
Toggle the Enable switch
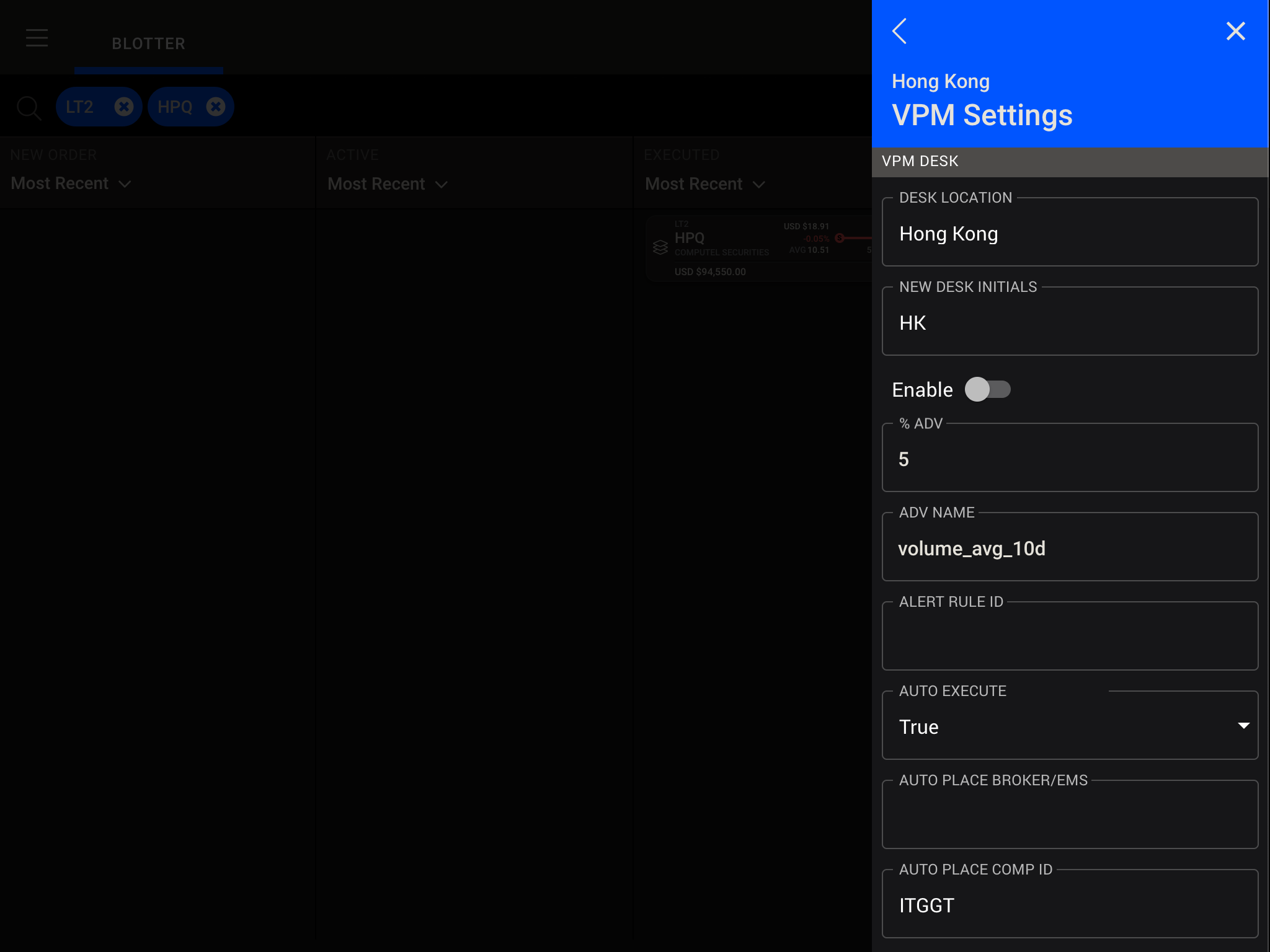988,390
